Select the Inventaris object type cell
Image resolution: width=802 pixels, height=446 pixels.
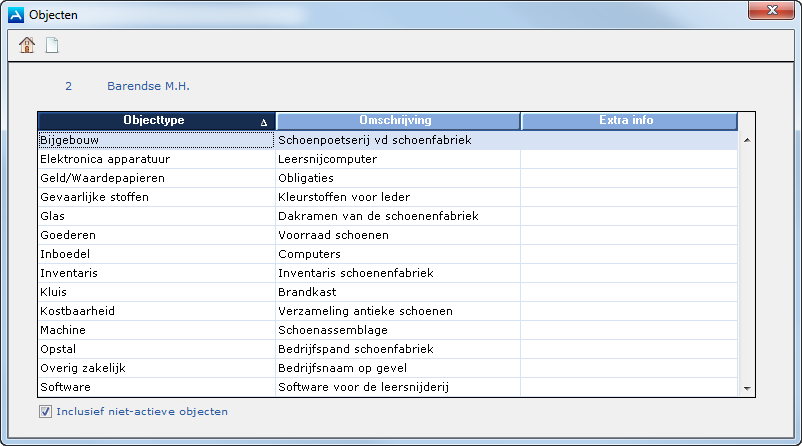tap(157, 273)
